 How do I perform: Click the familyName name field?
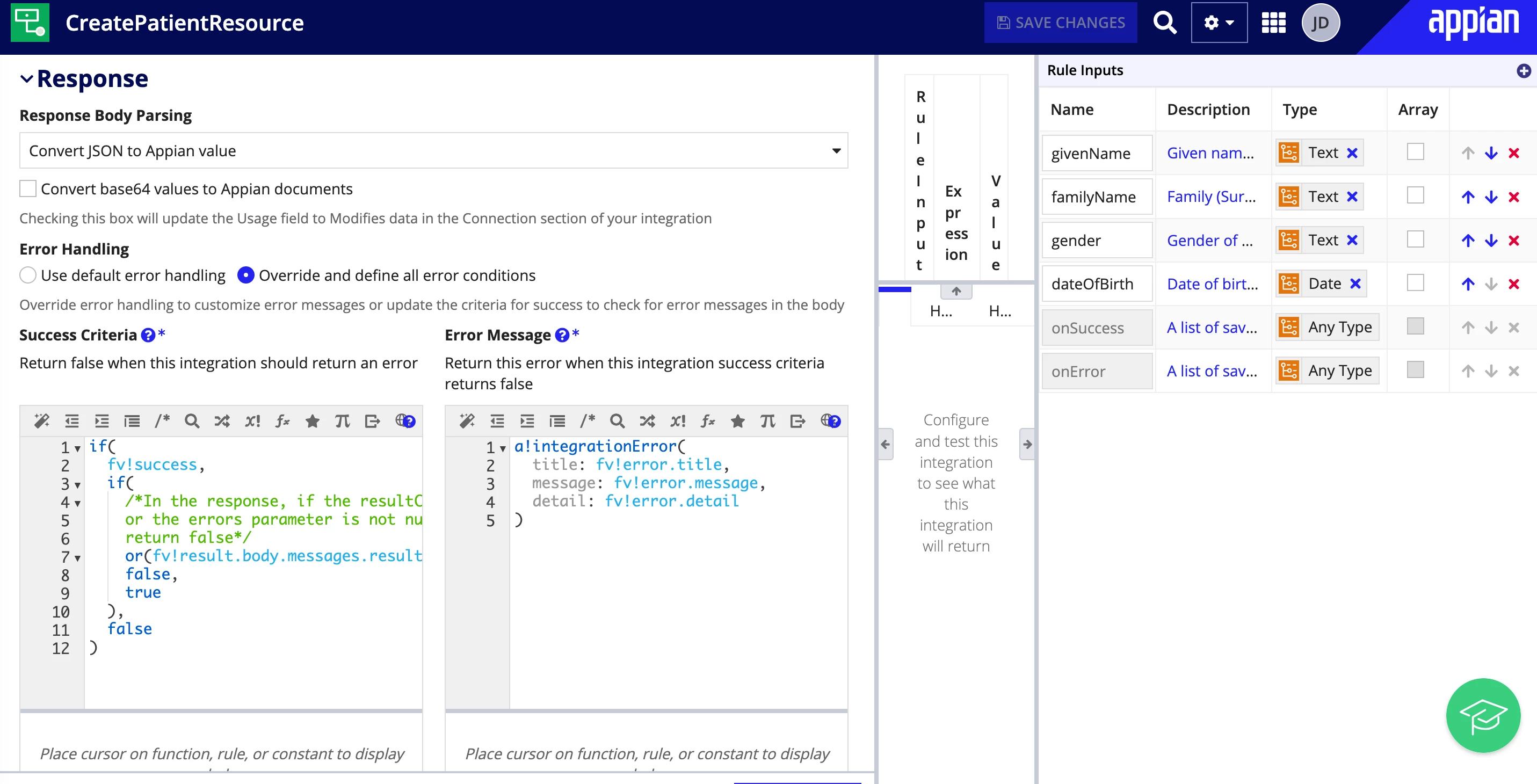[1097, 197]
